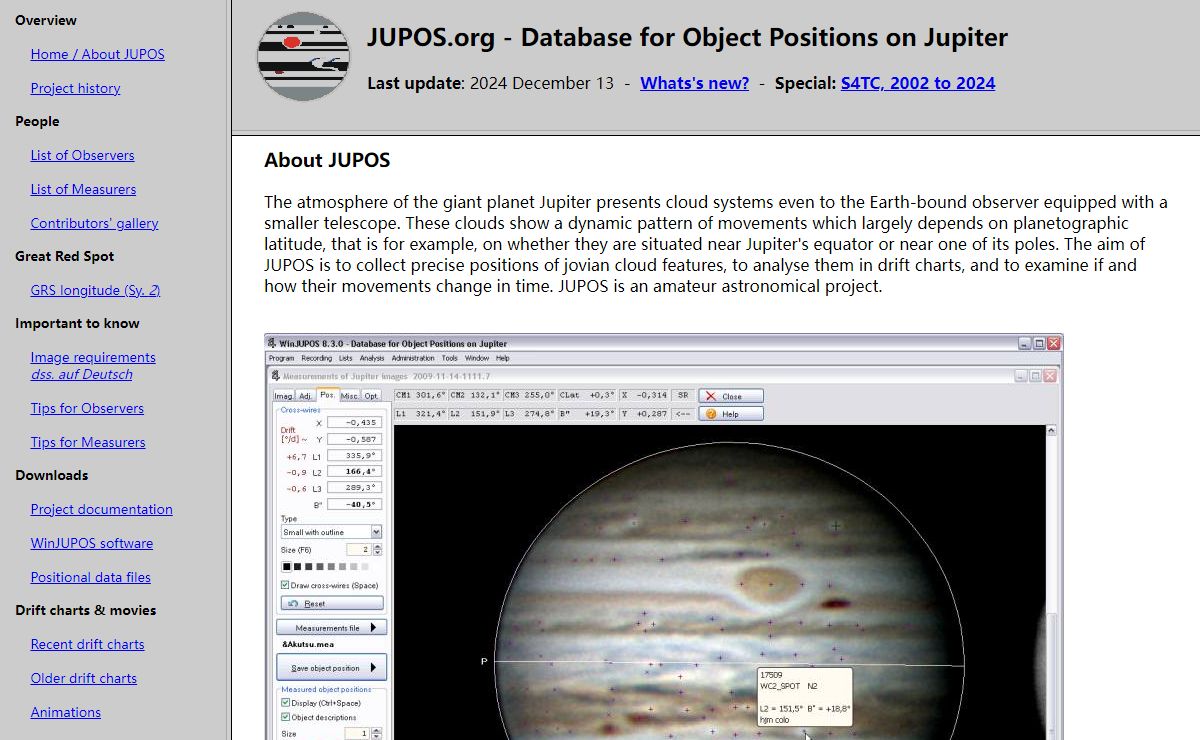Go to List of Observers
1200x740 pixels.
(x=82, y=155)
